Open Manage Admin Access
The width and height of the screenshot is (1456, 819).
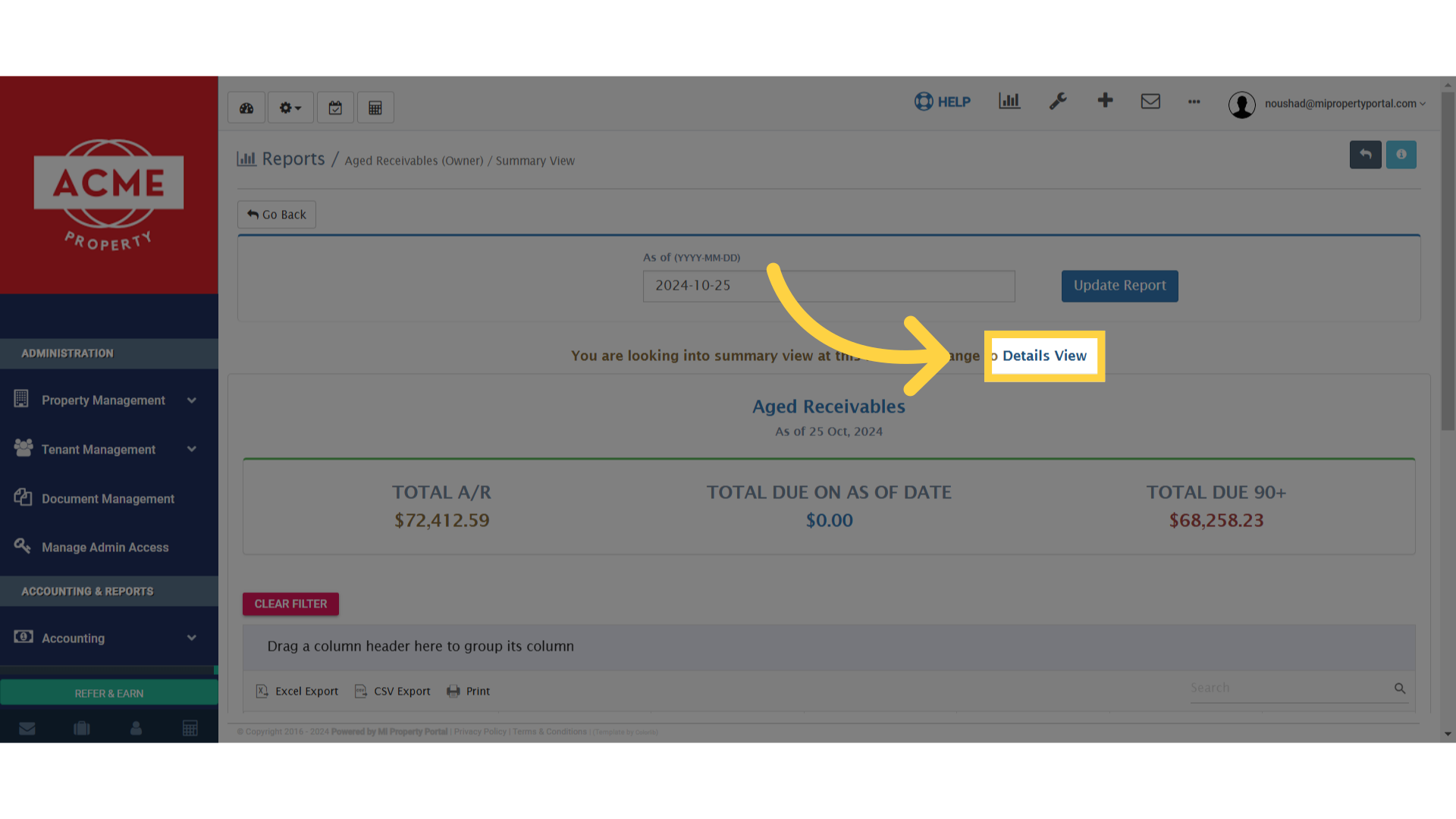point(105,547)
